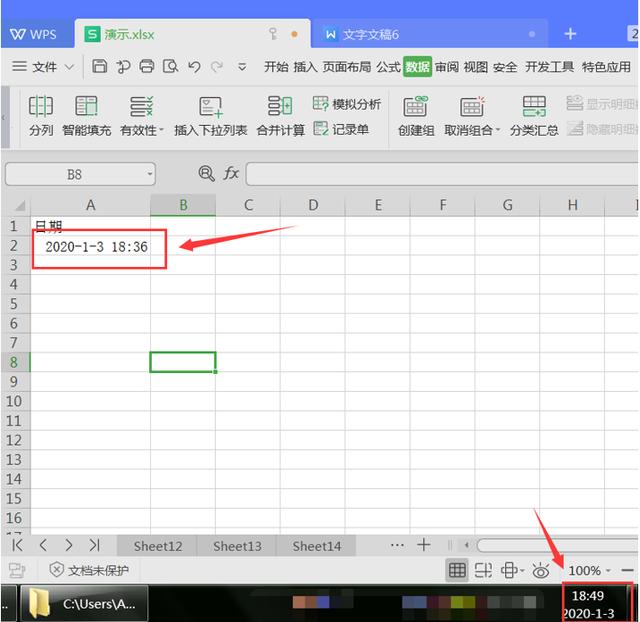Image resolution: width=640 pixels, height=622 pixels.
Task: Open the 记录单 form tool
Action: click(x=341, y=129)
